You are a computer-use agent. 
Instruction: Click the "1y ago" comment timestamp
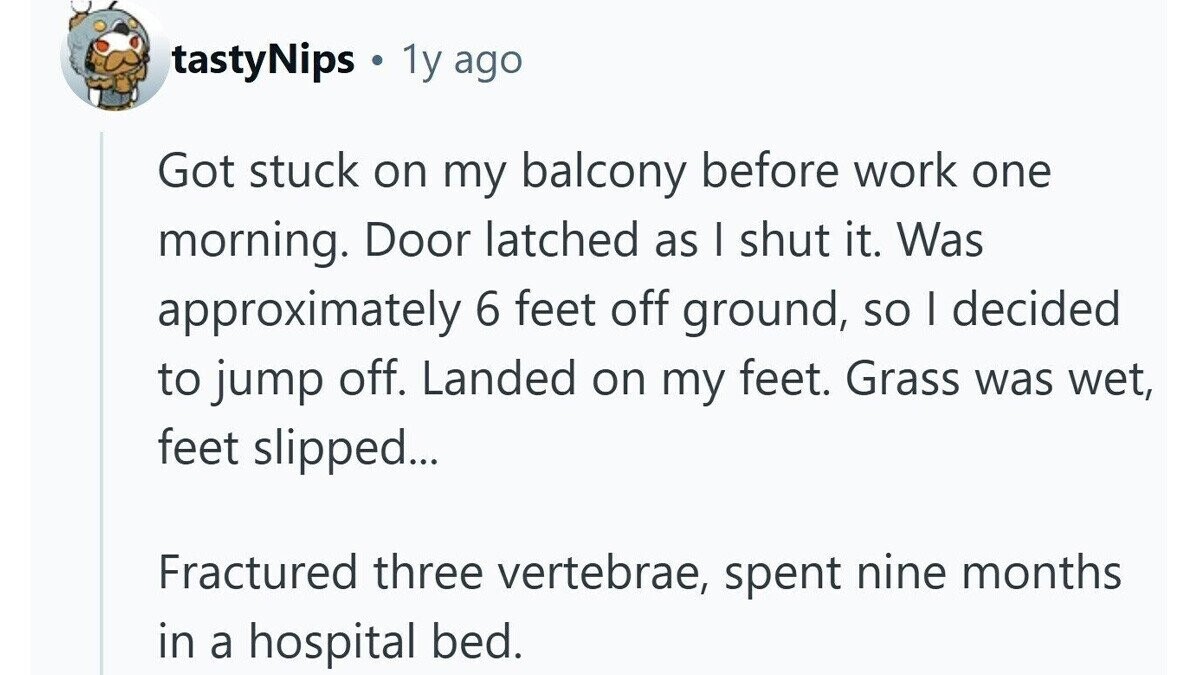[x=461, y=61]
